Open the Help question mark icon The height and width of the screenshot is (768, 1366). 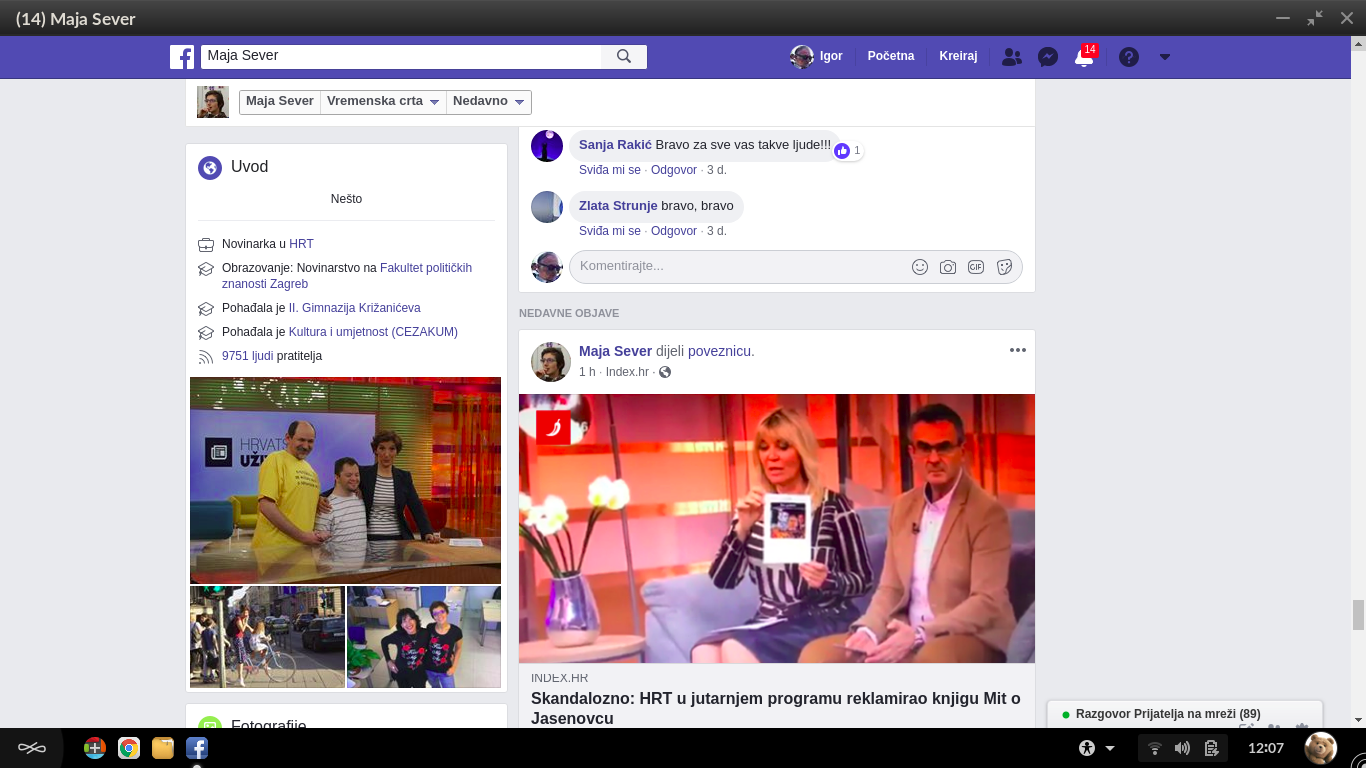pos(1128,57)
